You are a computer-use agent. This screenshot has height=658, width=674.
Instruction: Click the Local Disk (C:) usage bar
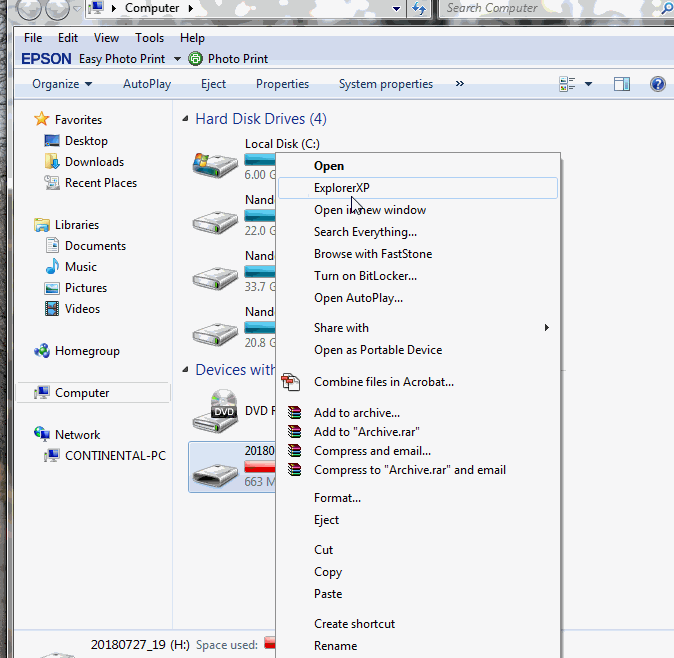point(260,160)
